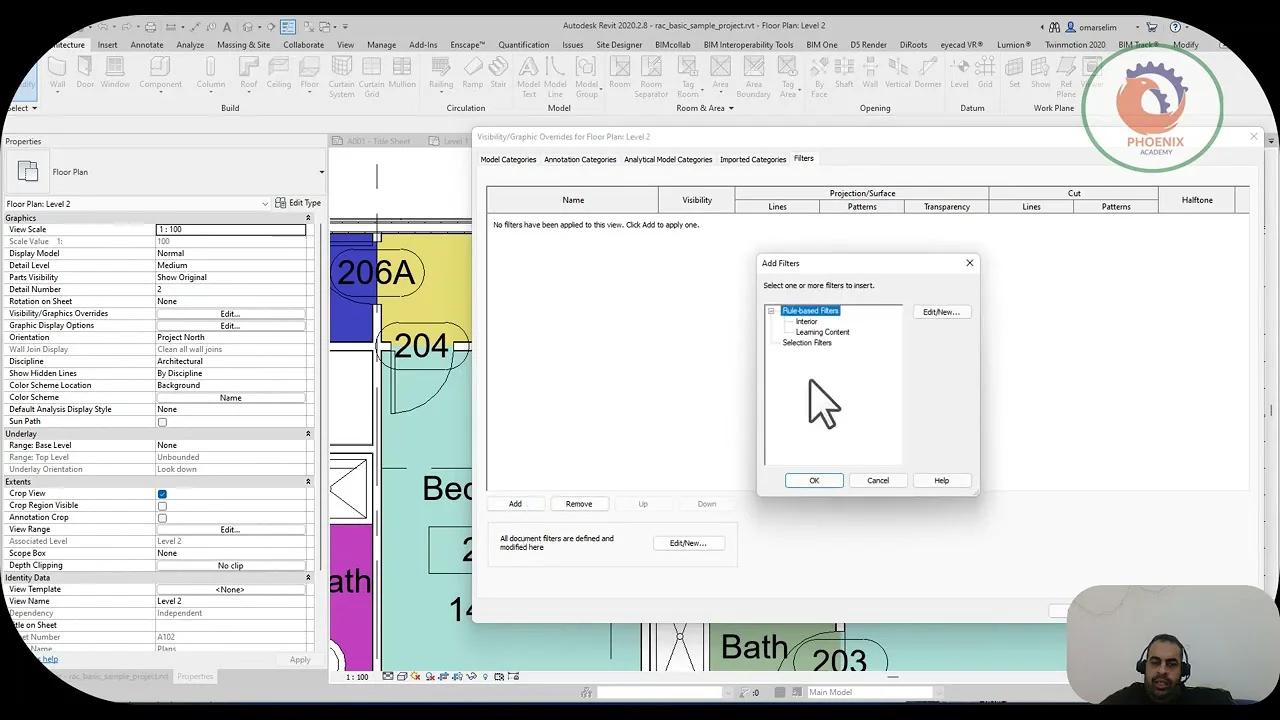Uncheck the Crop View checkbox

(x=162, y=493)
